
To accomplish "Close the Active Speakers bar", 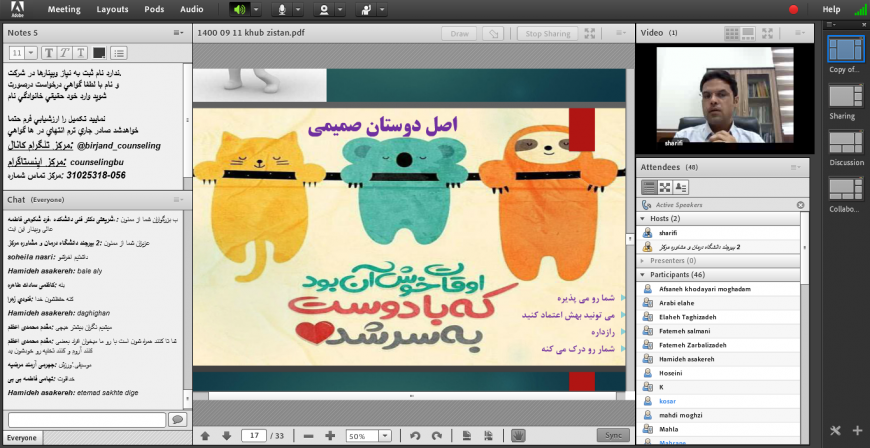I will coord(800,205).
